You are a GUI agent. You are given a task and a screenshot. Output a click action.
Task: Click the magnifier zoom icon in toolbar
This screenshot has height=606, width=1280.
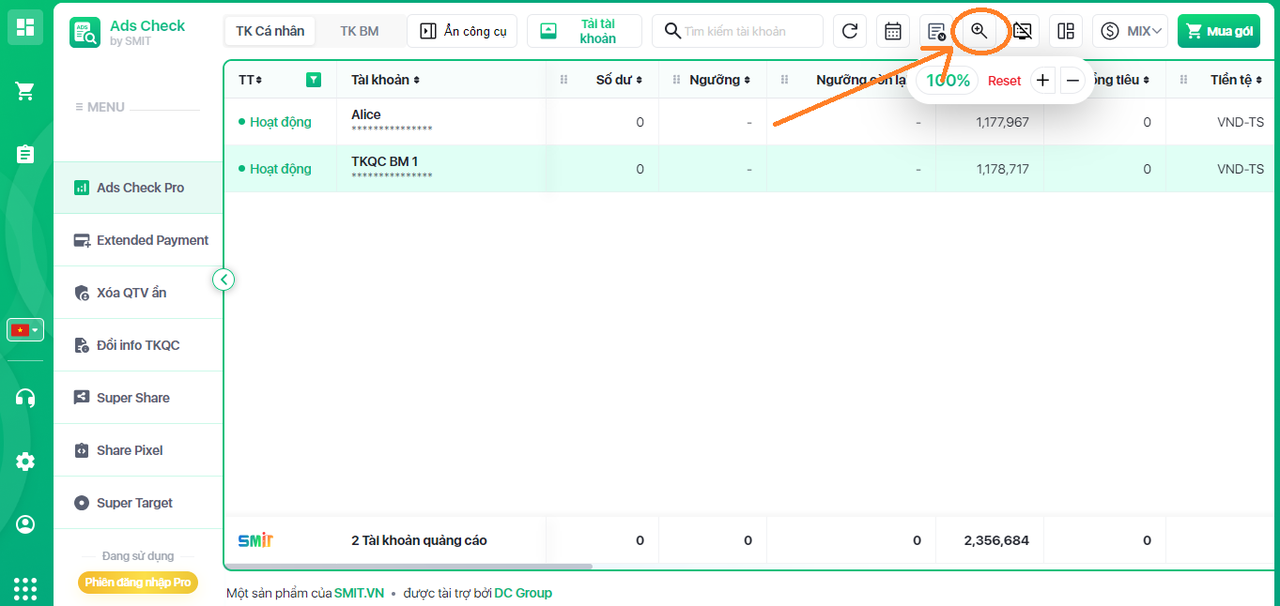pos(979,31)
